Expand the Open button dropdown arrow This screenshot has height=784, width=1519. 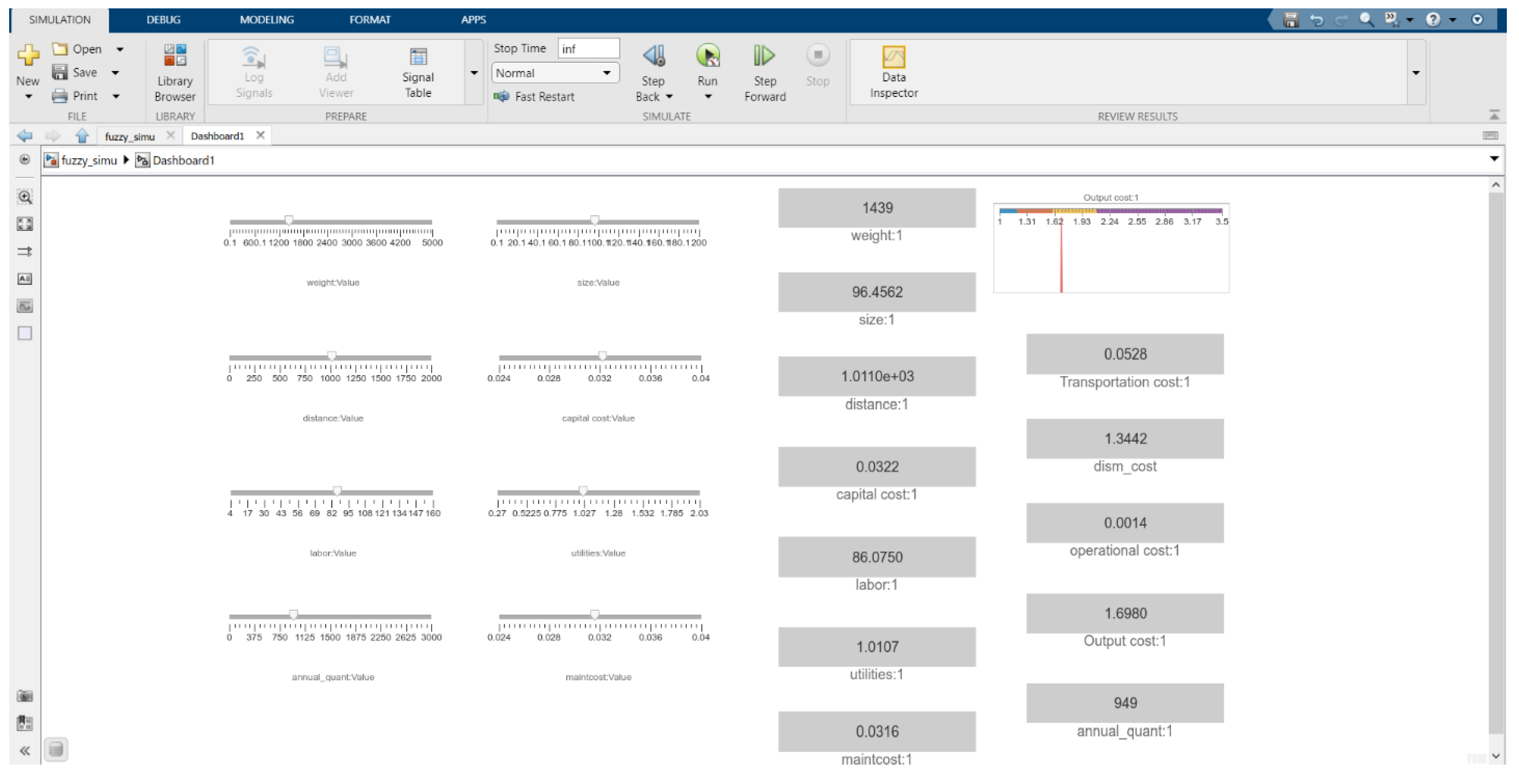point(120,49)
